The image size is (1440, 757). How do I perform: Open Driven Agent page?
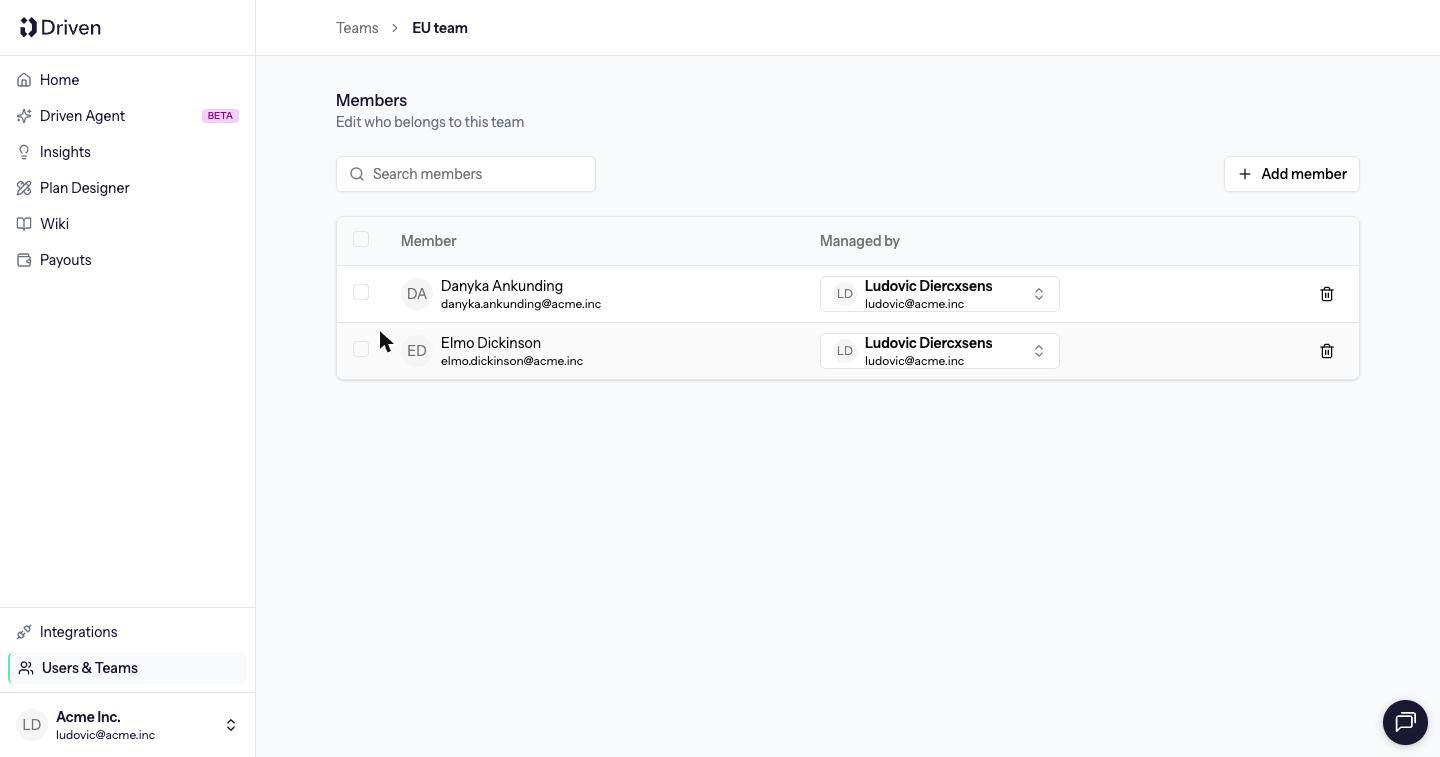pyautogui.click(x=128, y=116)
